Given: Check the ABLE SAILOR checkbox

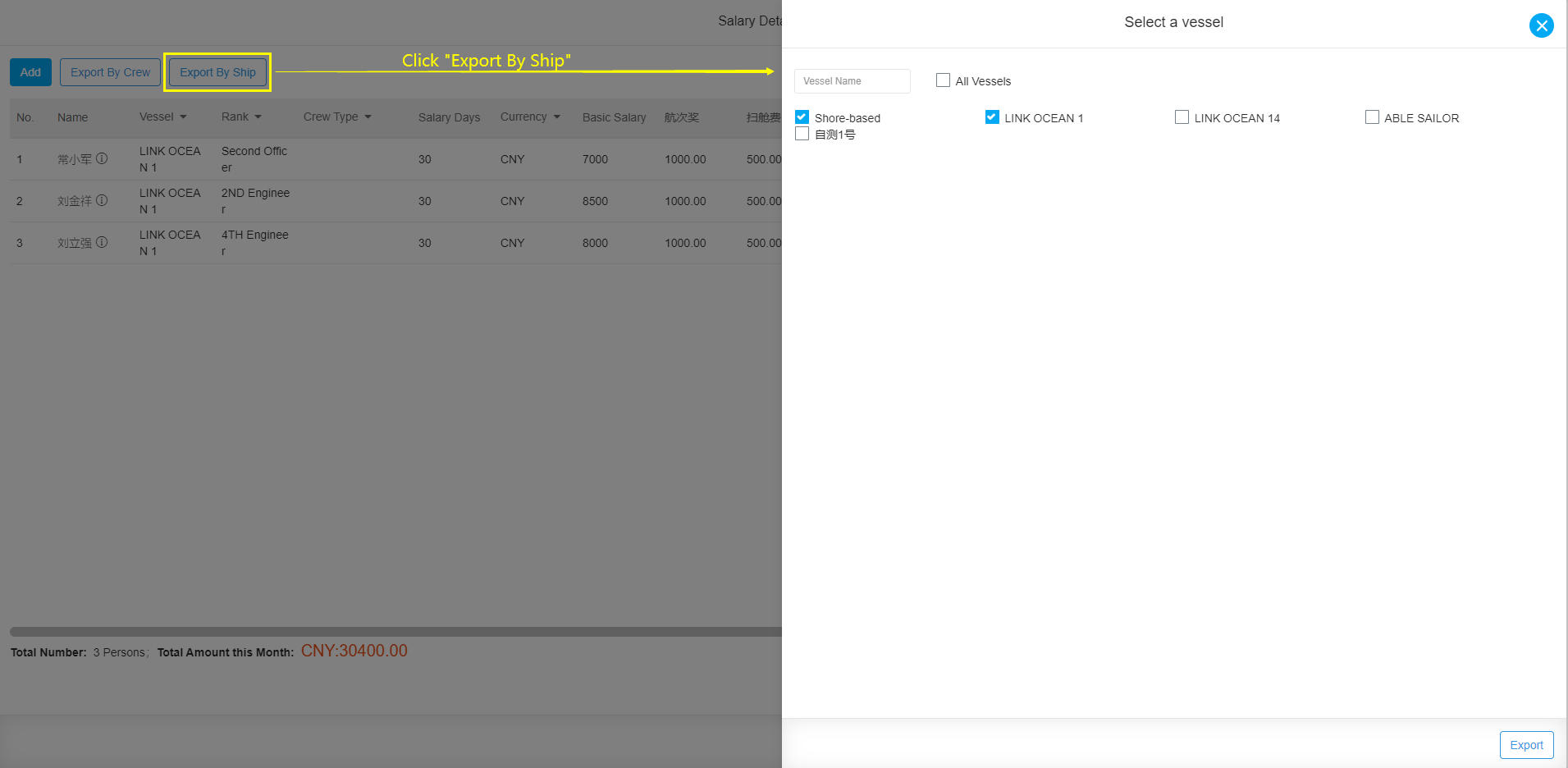Looking at the screenshot, I should [x=1372, y=117].
